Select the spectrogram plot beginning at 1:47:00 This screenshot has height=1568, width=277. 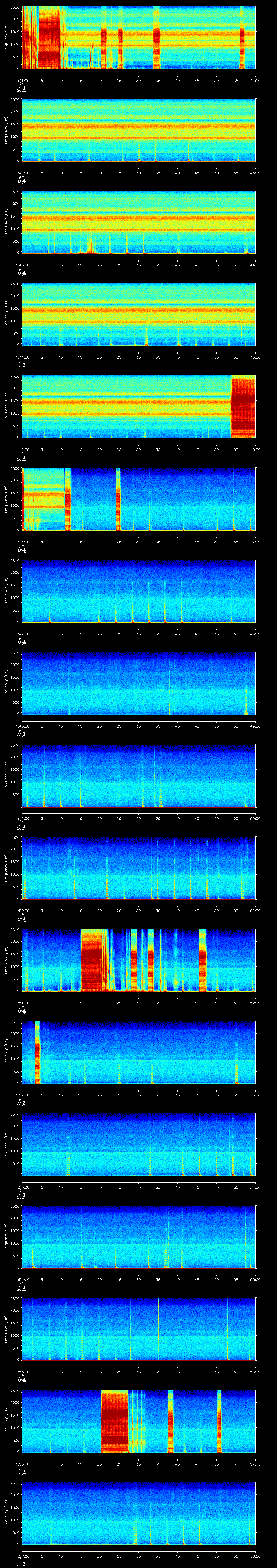click(138, 591)
